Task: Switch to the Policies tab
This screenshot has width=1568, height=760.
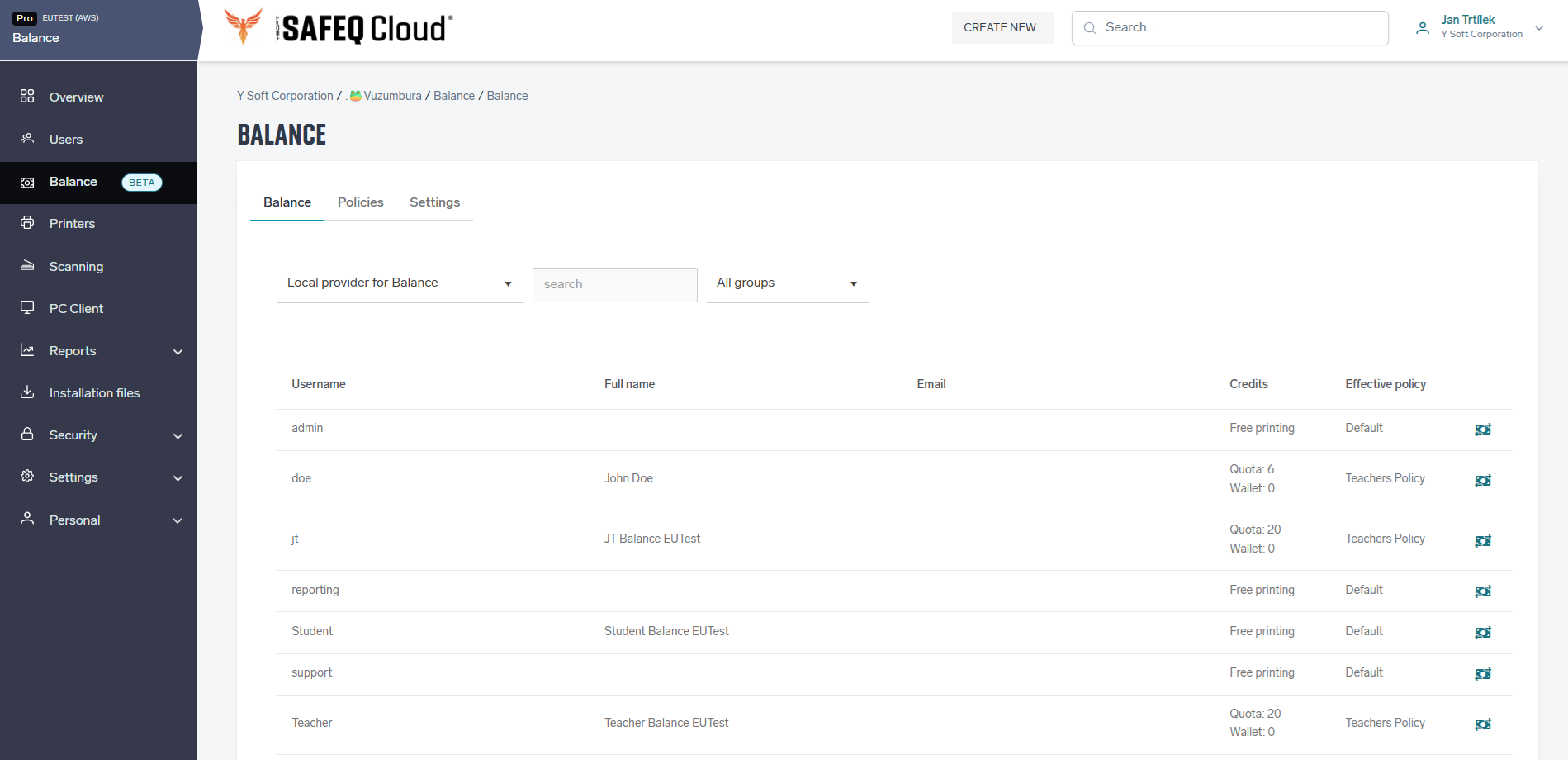Action: tap(360, 202)
